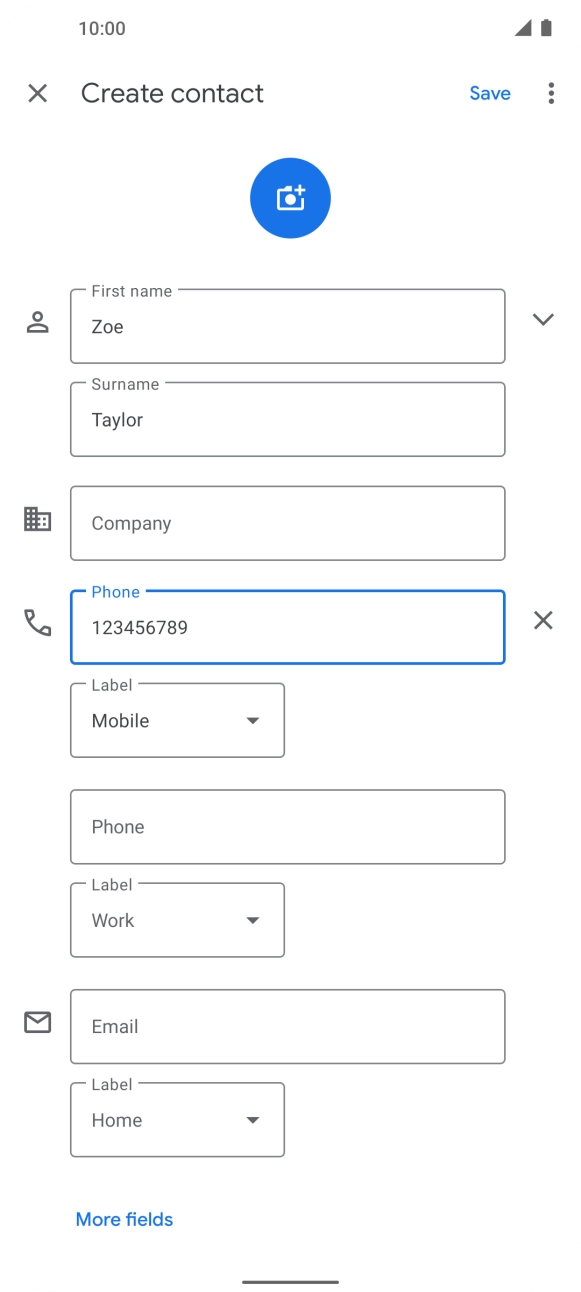Expand additional name fields with the chevron
Screen dimensions: 581x1292
coord(543,320)
